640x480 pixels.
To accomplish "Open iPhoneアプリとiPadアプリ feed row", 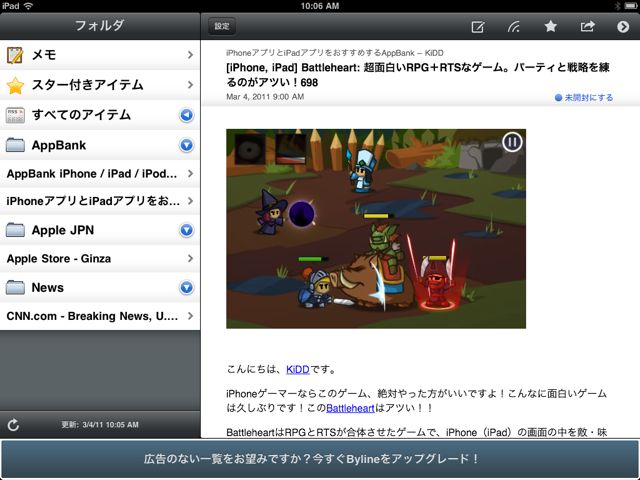I will (x=100, y=201).
